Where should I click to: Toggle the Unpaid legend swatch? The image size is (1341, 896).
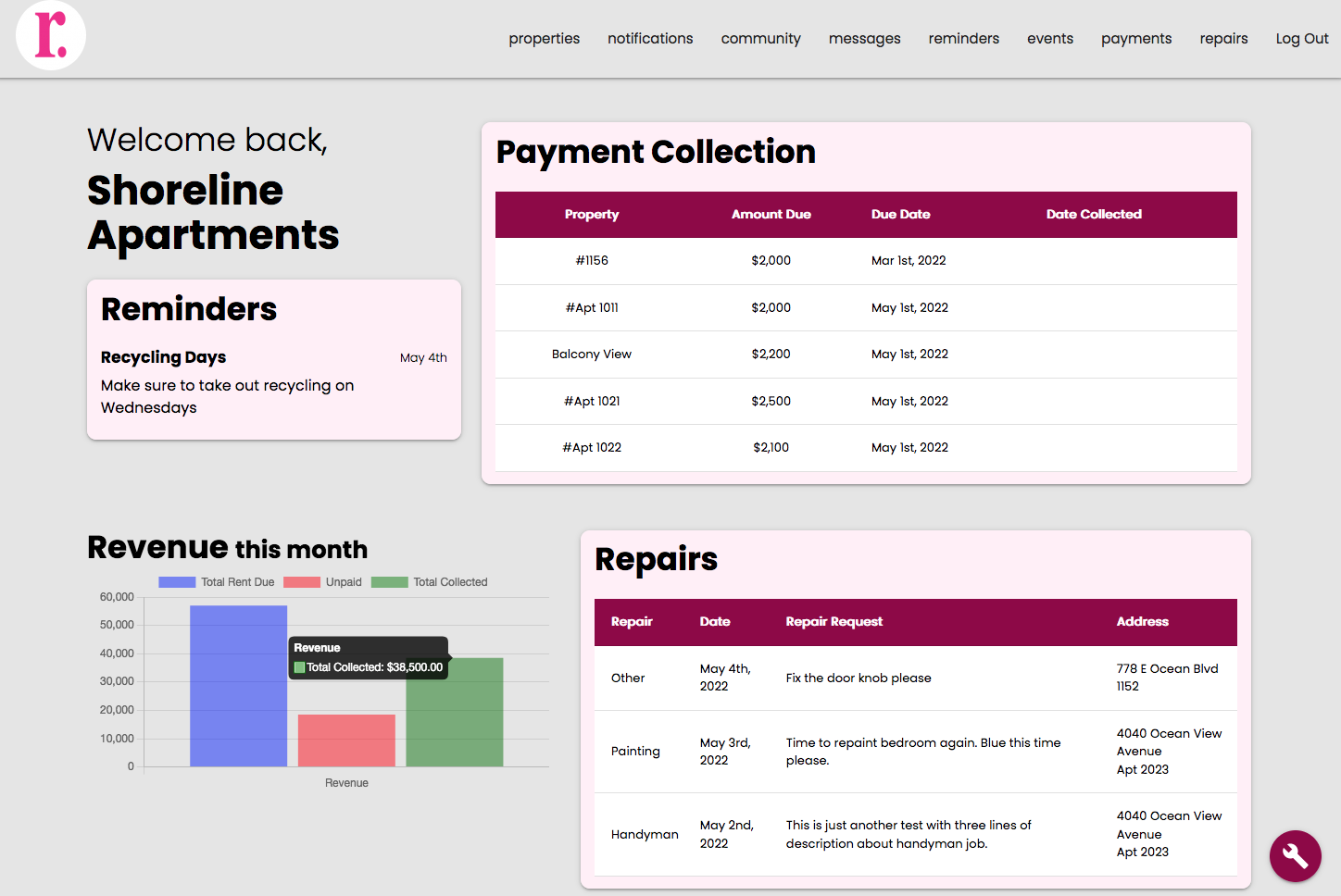pos(302,582)
